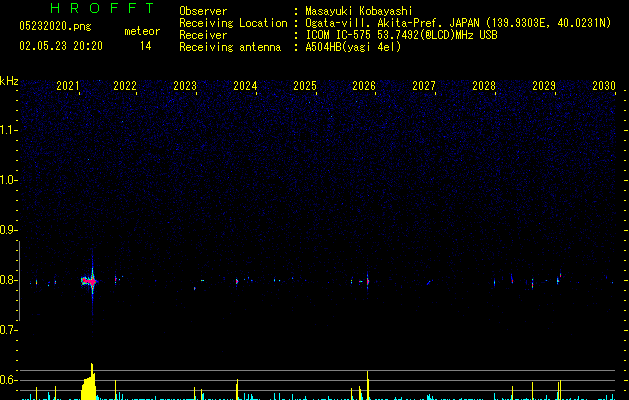Click the Receiving antenna label

(230, 47)
